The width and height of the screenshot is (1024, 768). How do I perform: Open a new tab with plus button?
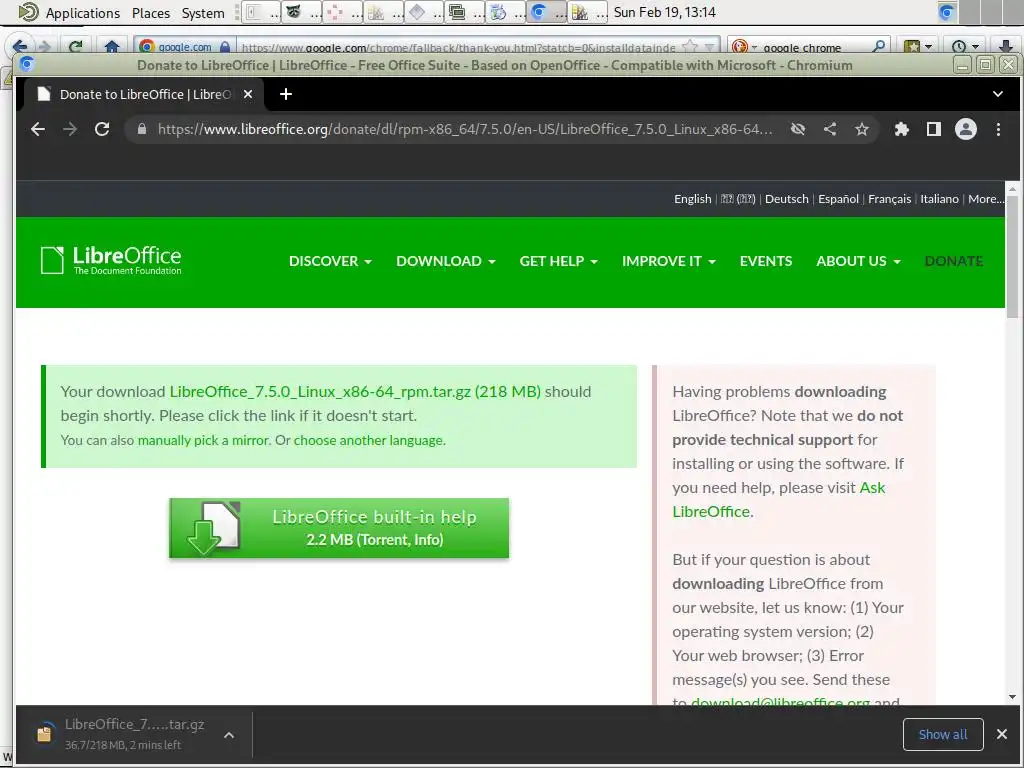coord(285,94)
